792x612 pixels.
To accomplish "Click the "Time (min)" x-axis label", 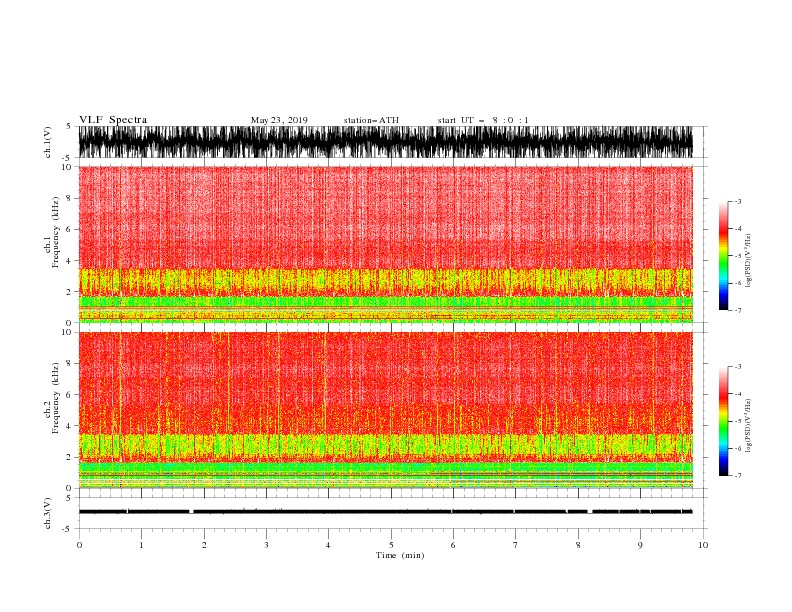I will pos(400,555).
